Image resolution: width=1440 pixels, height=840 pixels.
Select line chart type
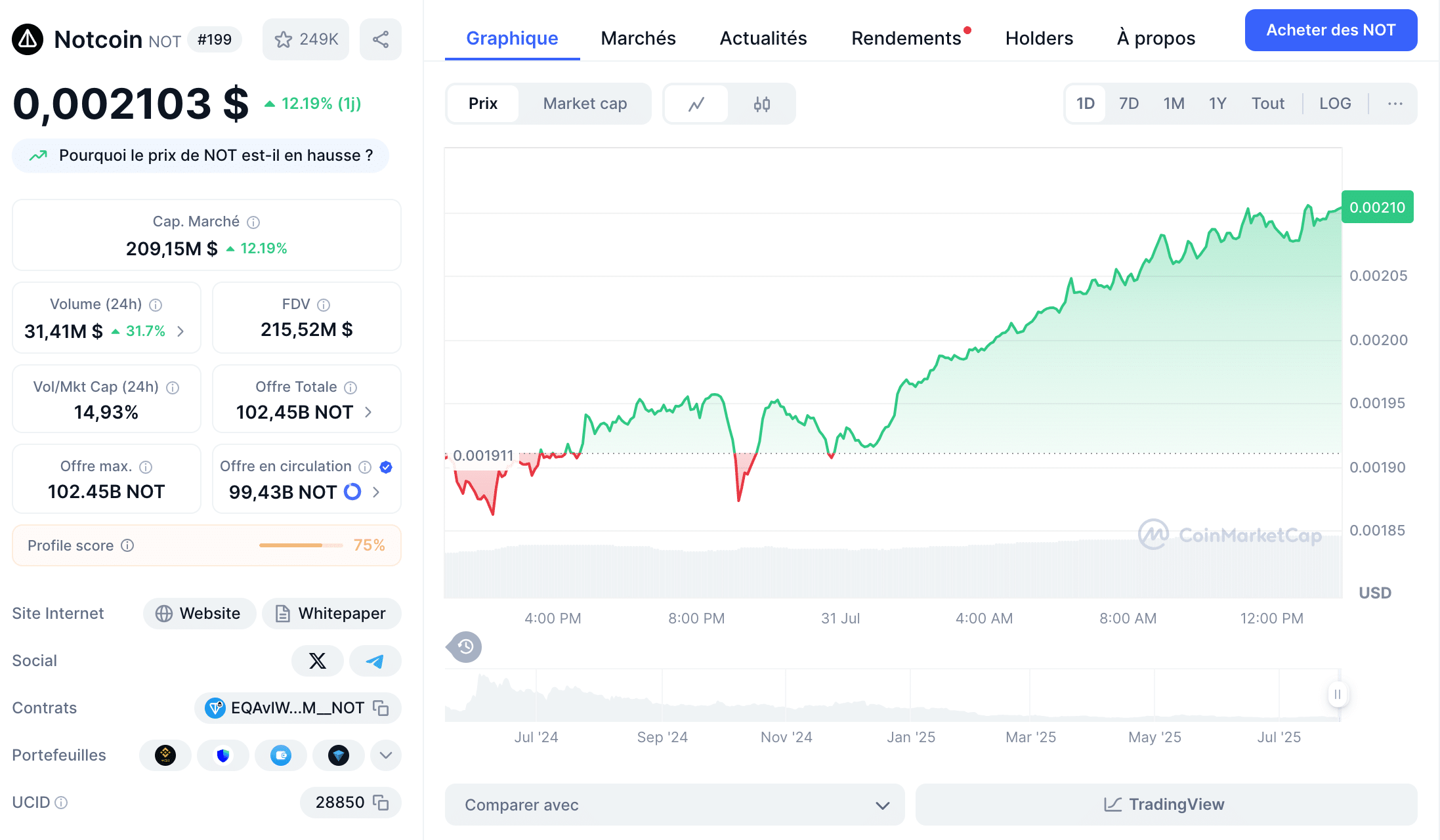[696, 104]
